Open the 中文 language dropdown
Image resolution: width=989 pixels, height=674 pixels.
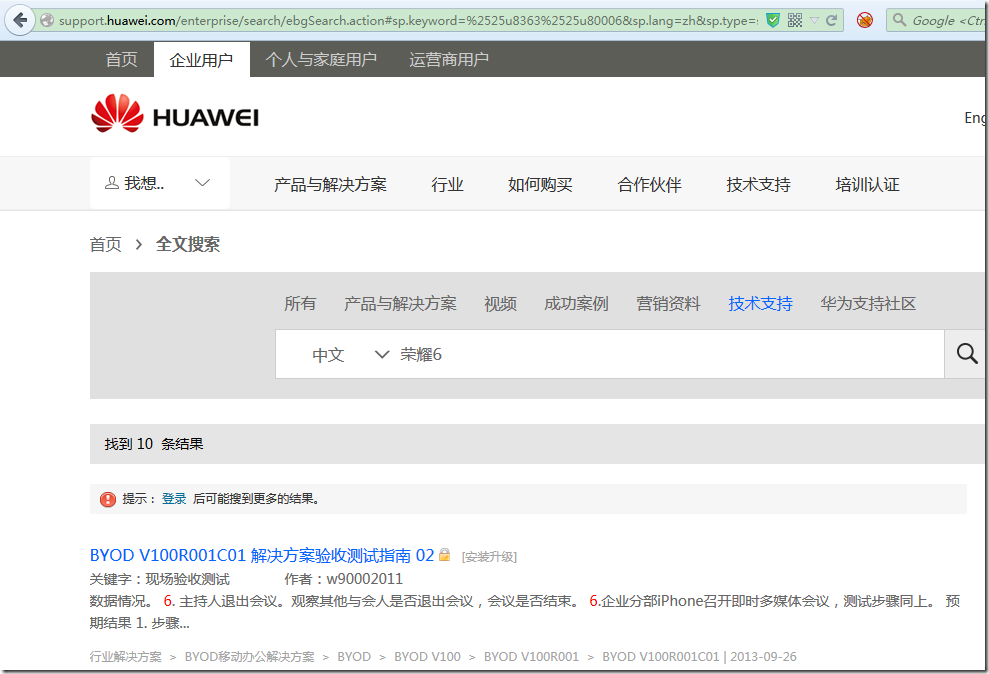350,354
